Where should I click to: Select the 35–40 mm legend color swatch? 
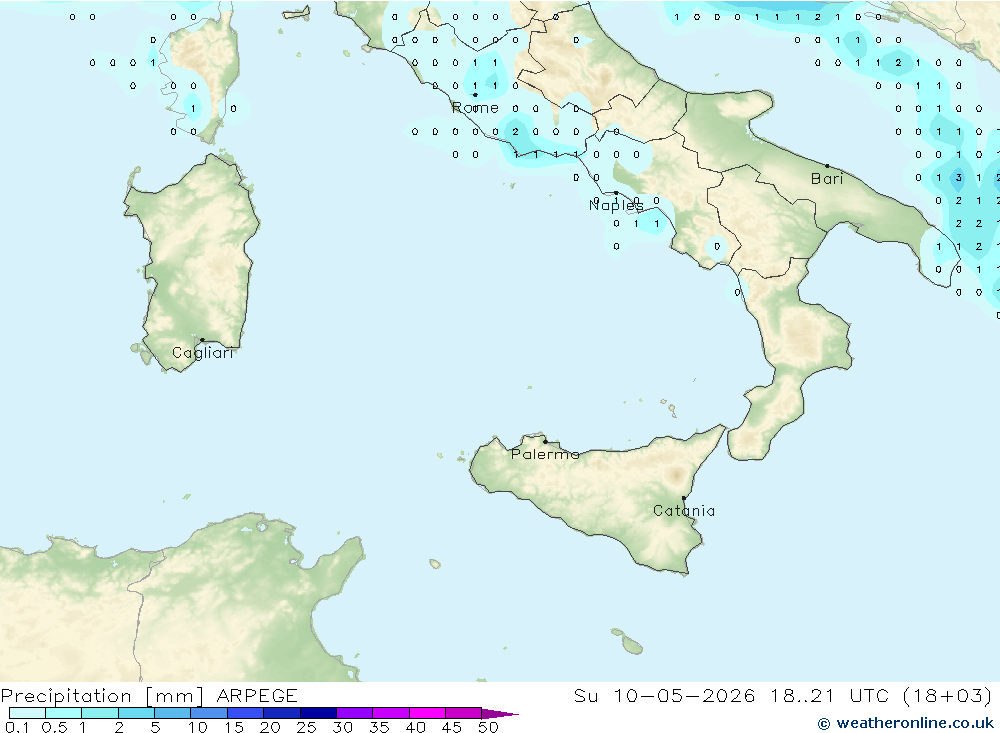pos(391,713)
